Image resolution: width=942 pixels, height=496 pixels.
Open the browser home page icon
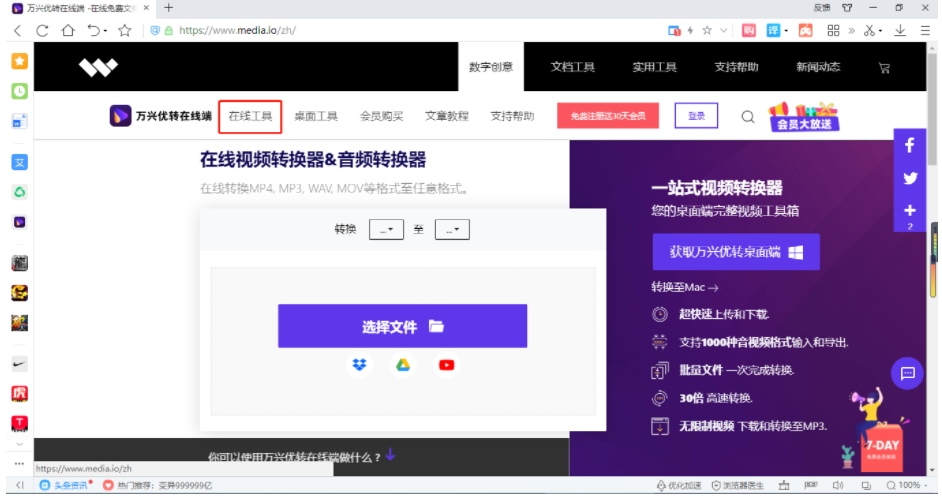click(x=68, y=30)
